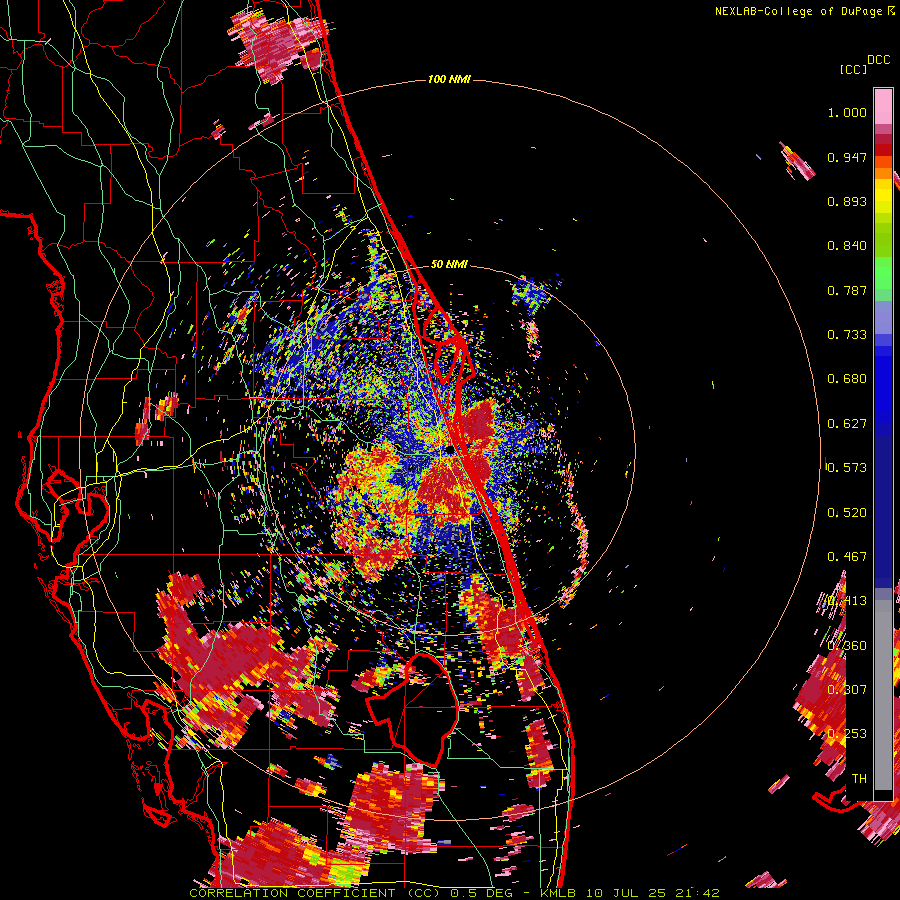Click the 0.360 value on the color scale
The height and width of the screenshot is (900, 900).
point(847,646)
